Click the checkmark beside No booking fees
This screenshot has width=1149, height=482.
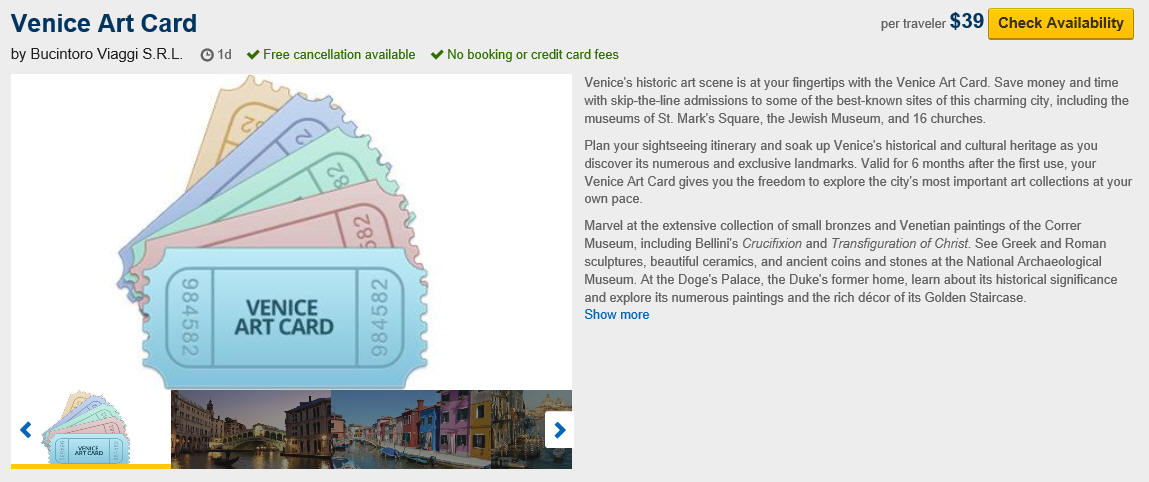click(437, 55)
